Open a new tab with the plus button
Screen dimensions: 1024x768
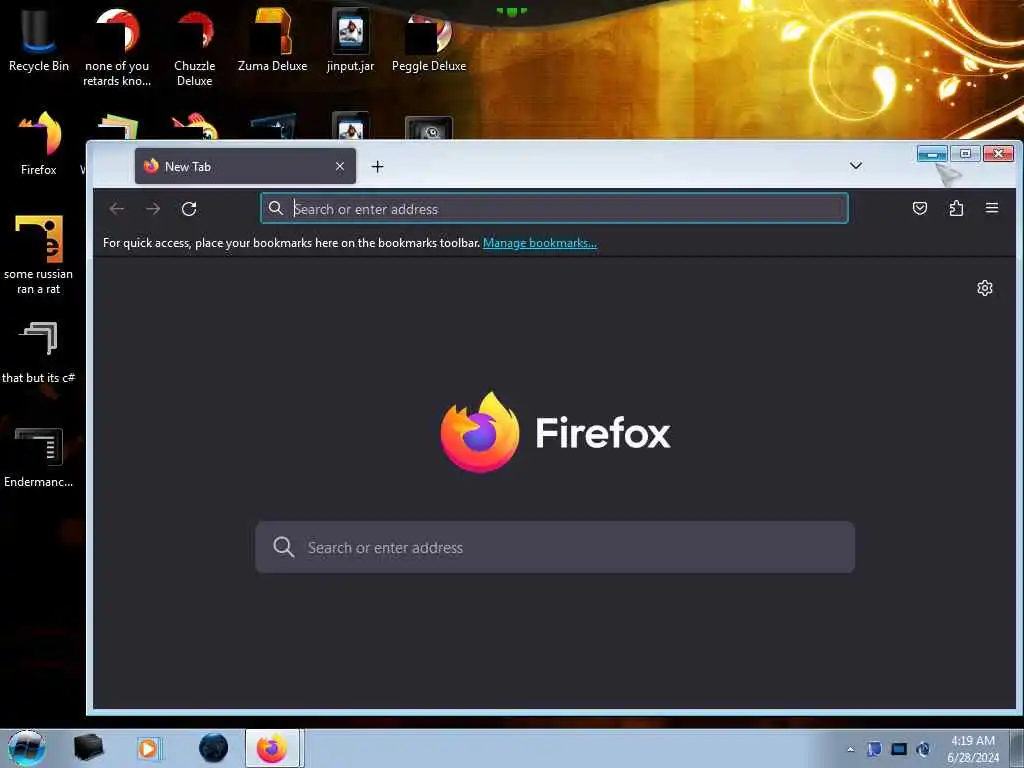tap(377, 167)
